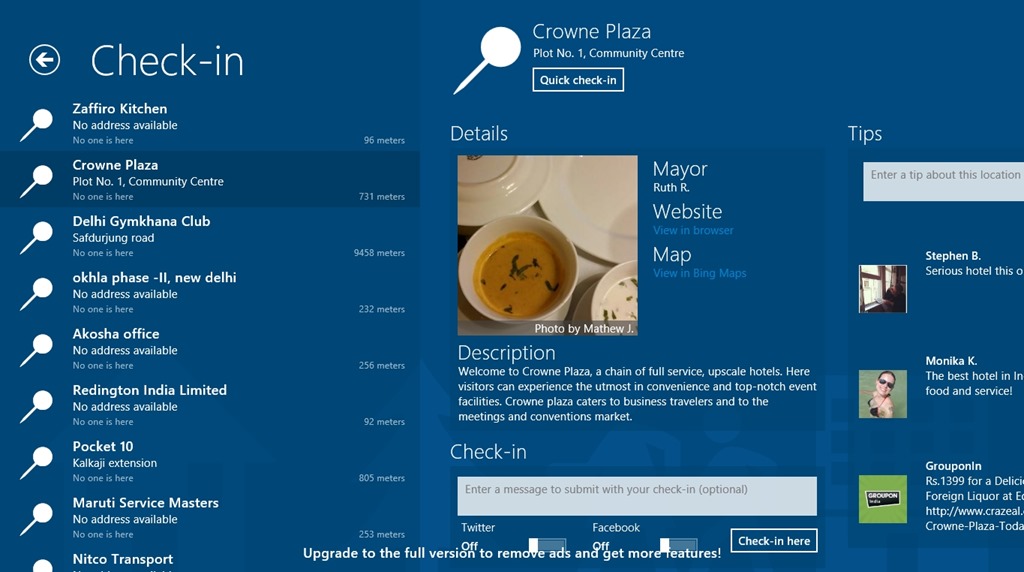
Task: Select the Maruti Service Masters pin icon
Action: click(36, 519)
